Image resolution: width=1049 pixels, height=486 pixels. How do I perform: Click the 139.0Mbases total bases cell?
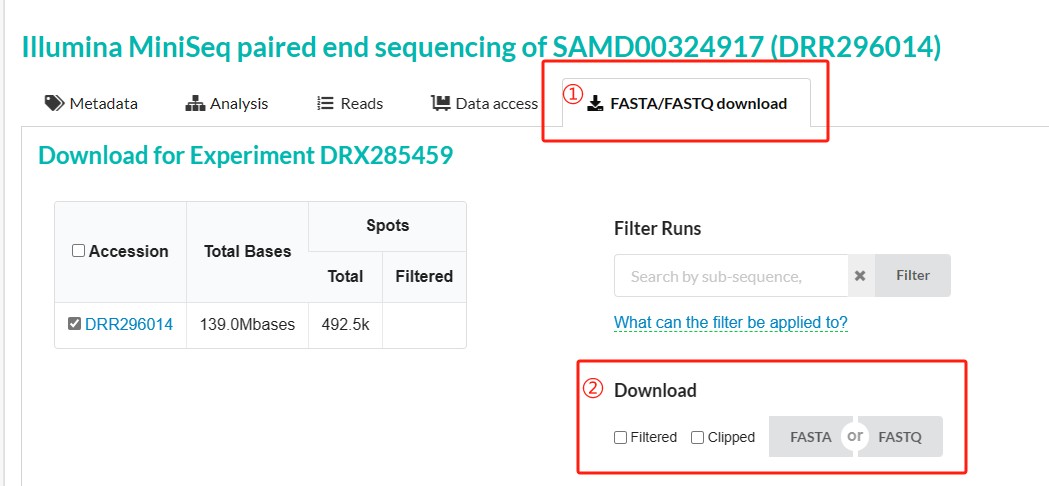tap(248, 325)
